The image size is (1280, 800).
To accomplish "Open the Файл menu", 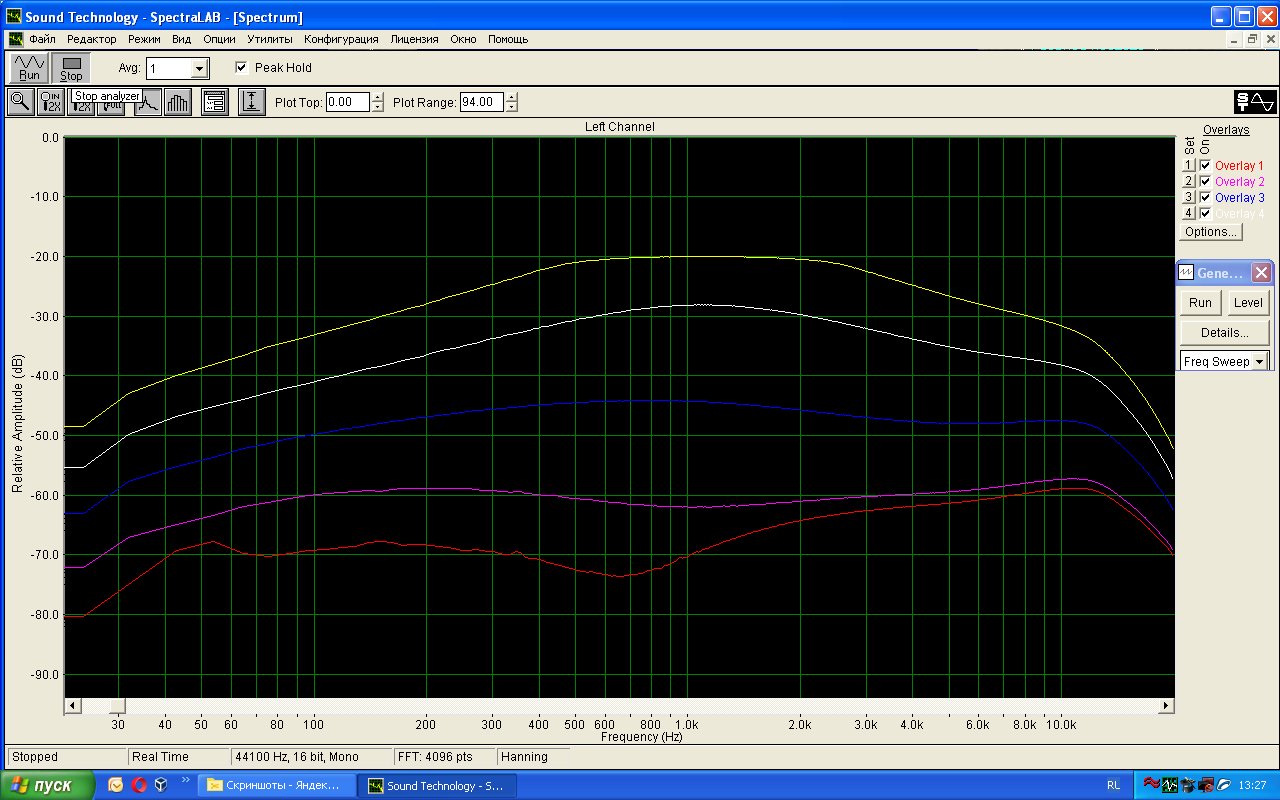I will (x=42, y=39).
